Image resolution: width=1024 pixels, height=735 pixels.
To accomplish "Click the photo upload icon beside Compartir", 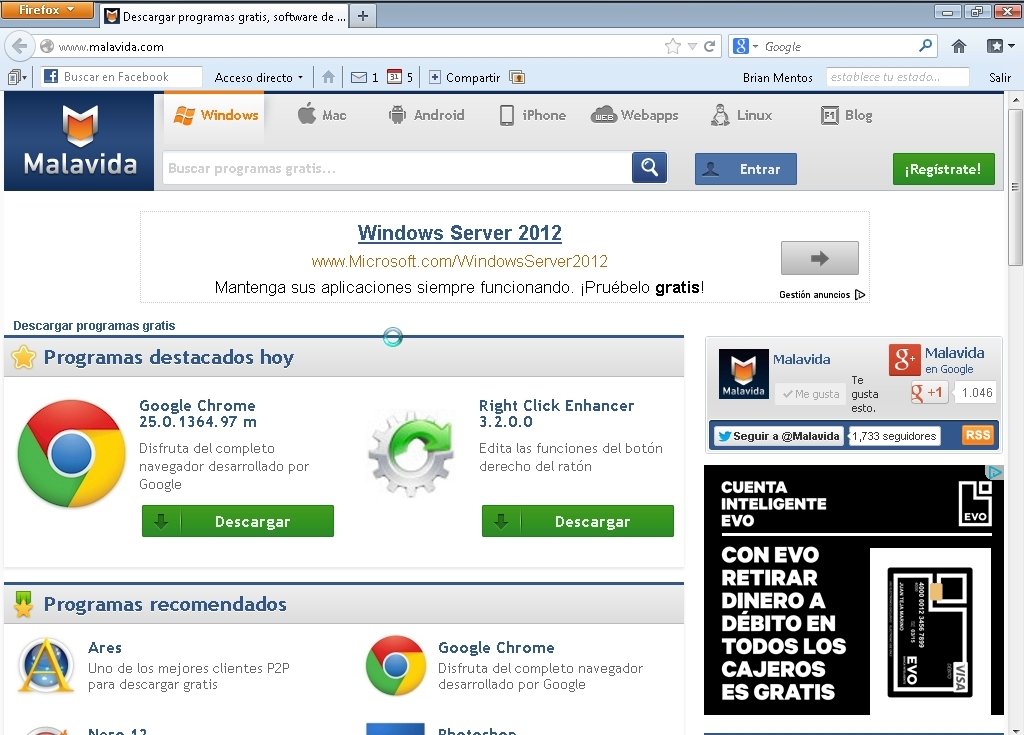I will [517, 77].
